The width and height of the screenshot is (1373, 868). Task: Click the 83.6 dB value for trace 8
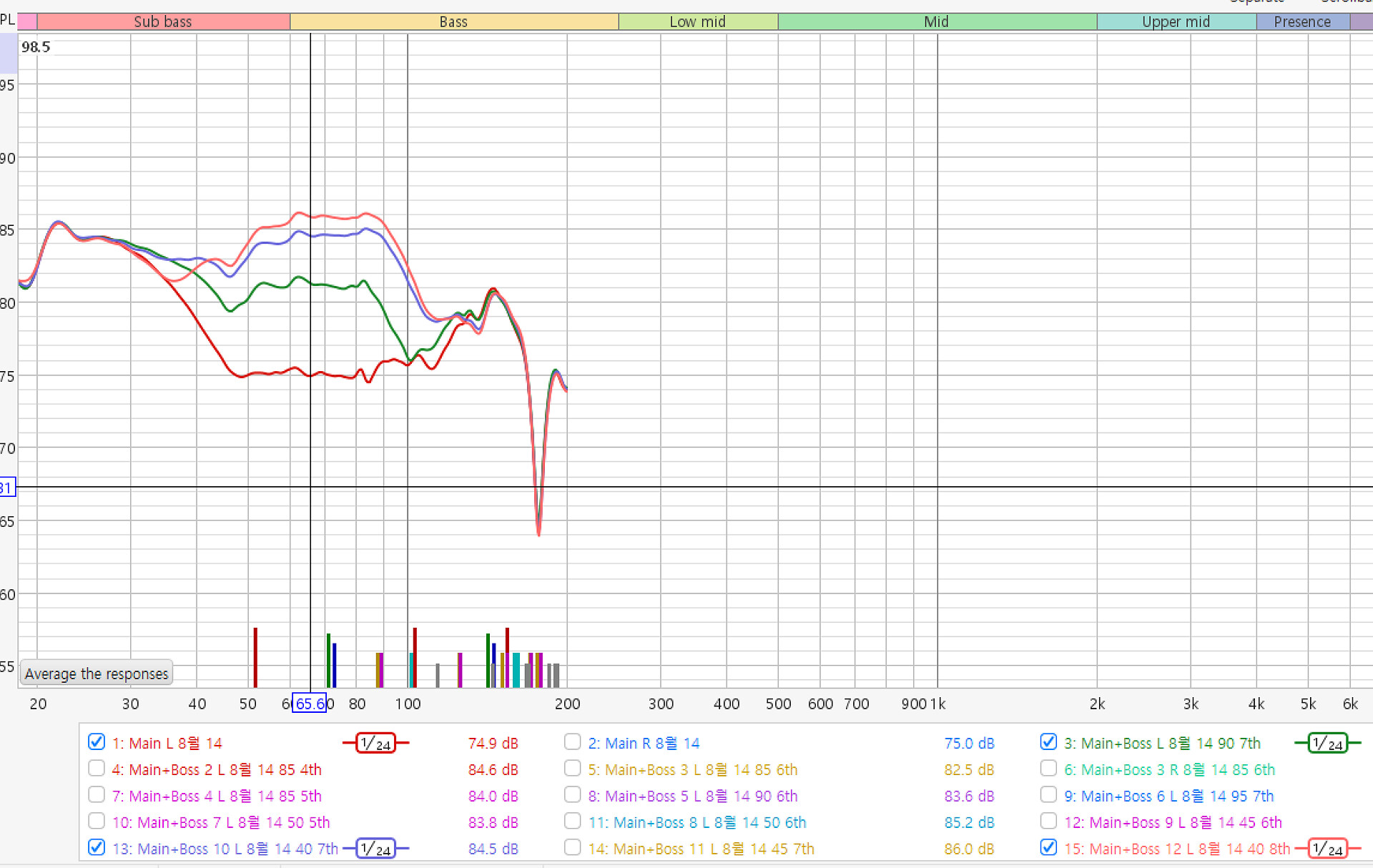[969, 797]
